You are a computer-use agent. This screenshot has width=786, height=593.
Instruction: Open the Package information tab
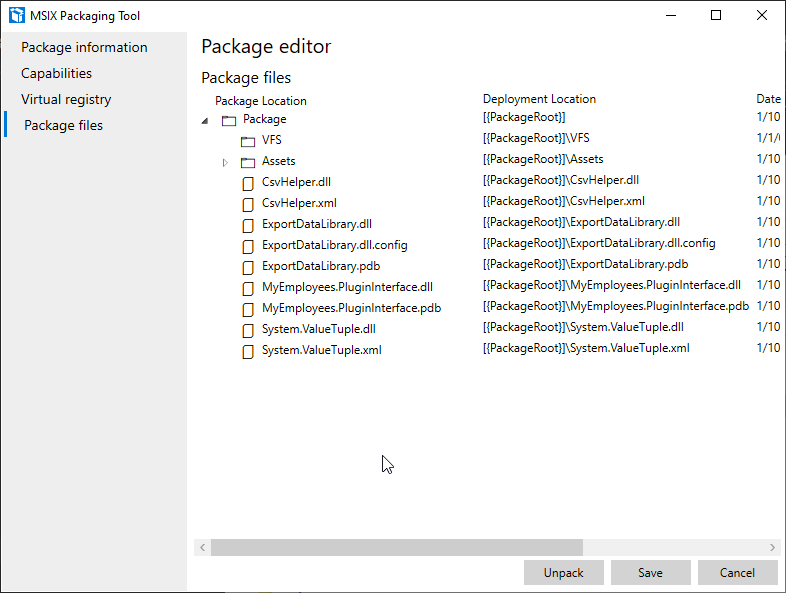click(x=84, y=47)
